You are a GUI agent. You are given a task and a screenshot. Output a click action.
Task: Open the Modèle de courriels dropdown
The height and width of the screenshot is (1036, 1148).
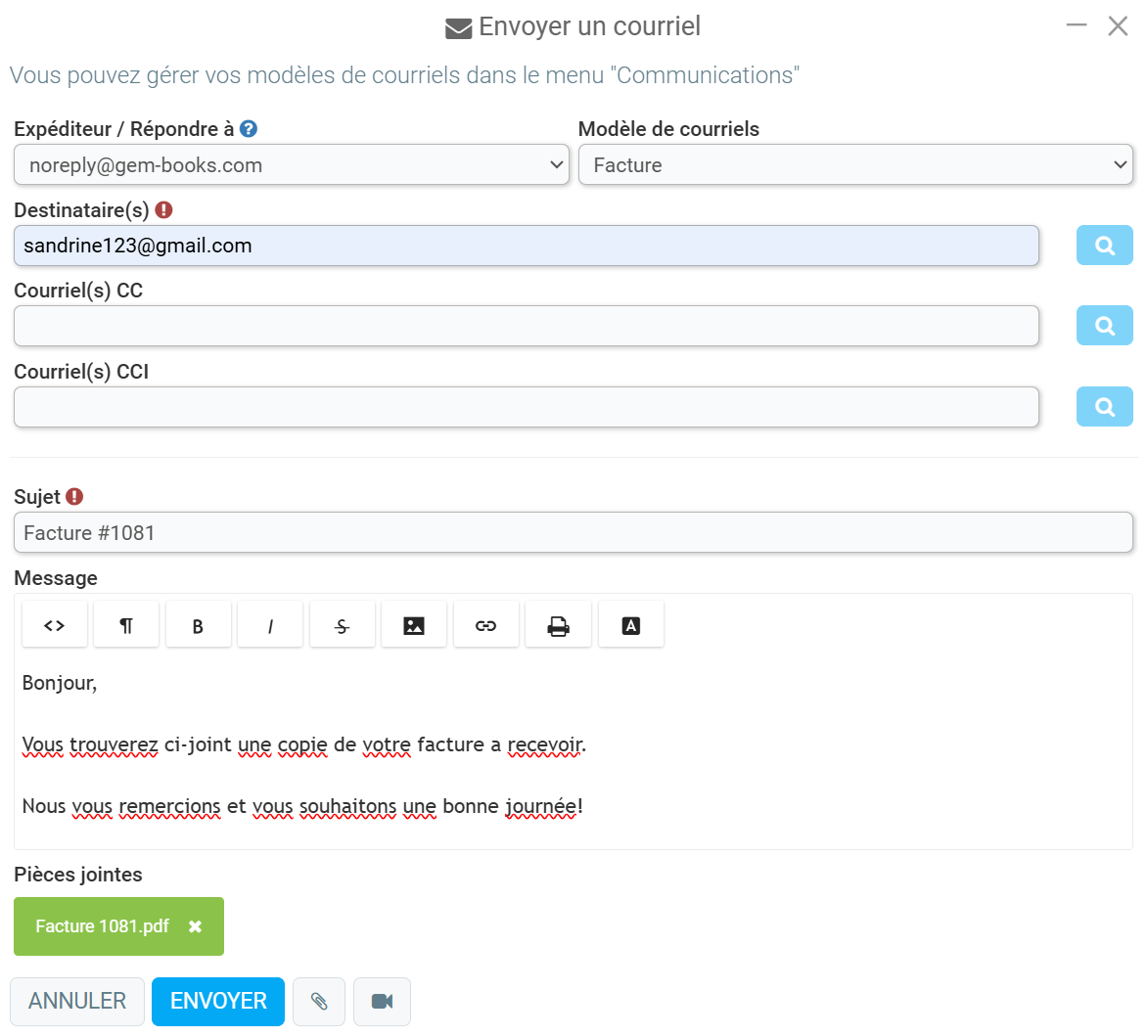click(x=855, y=164)
